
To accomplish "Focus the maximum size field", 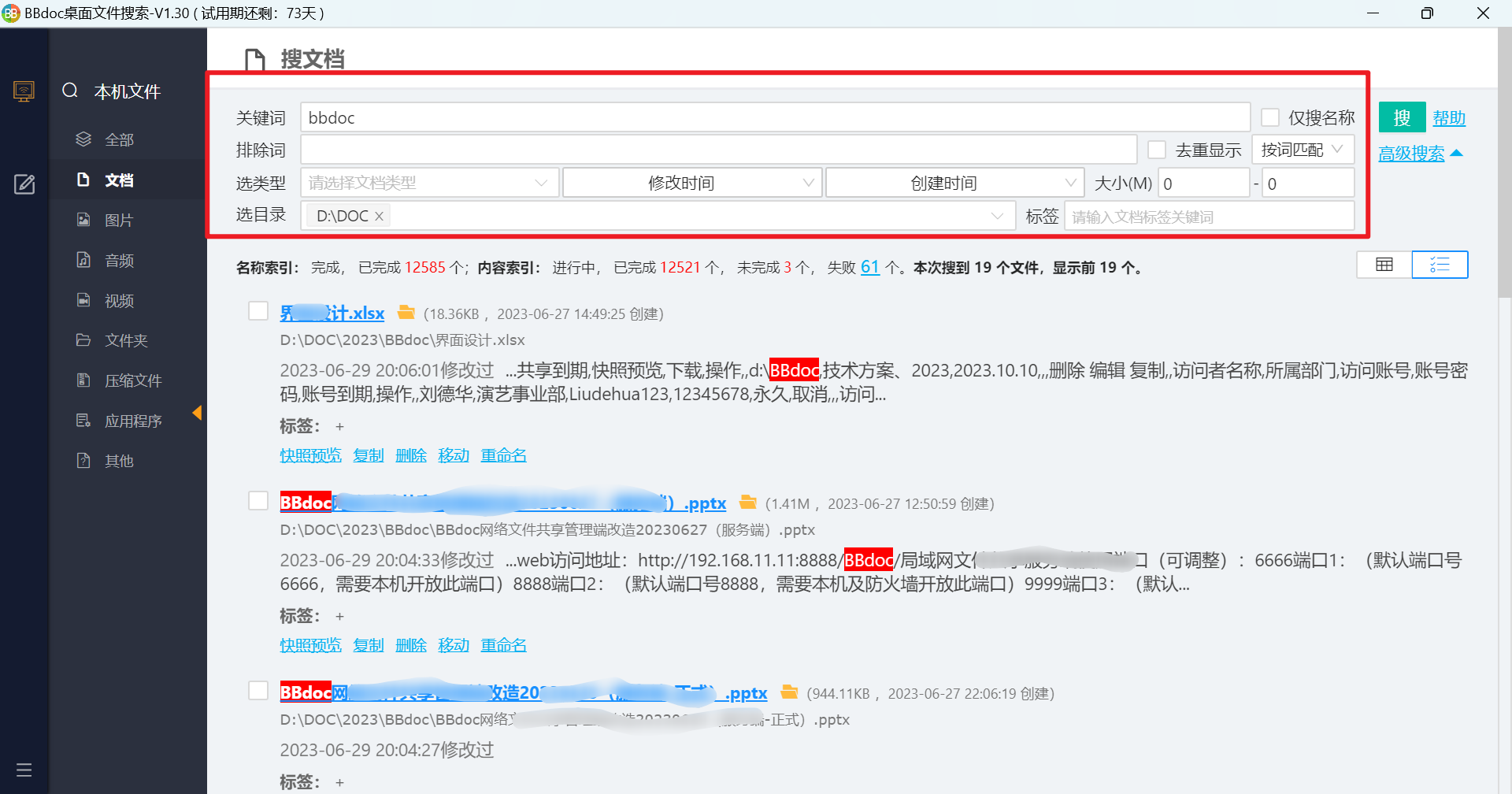I will 1308,183.
